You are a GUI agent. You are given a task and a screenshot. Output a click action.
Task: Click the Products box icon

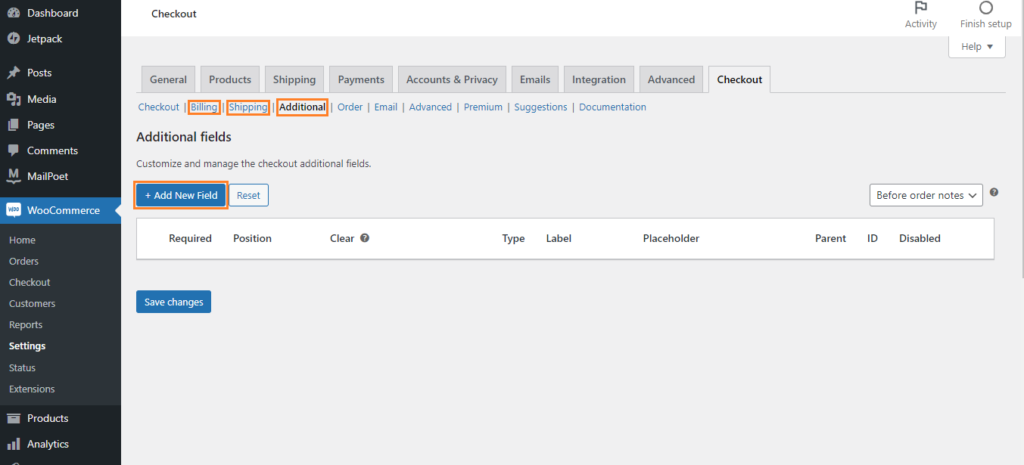pos(13,419)
